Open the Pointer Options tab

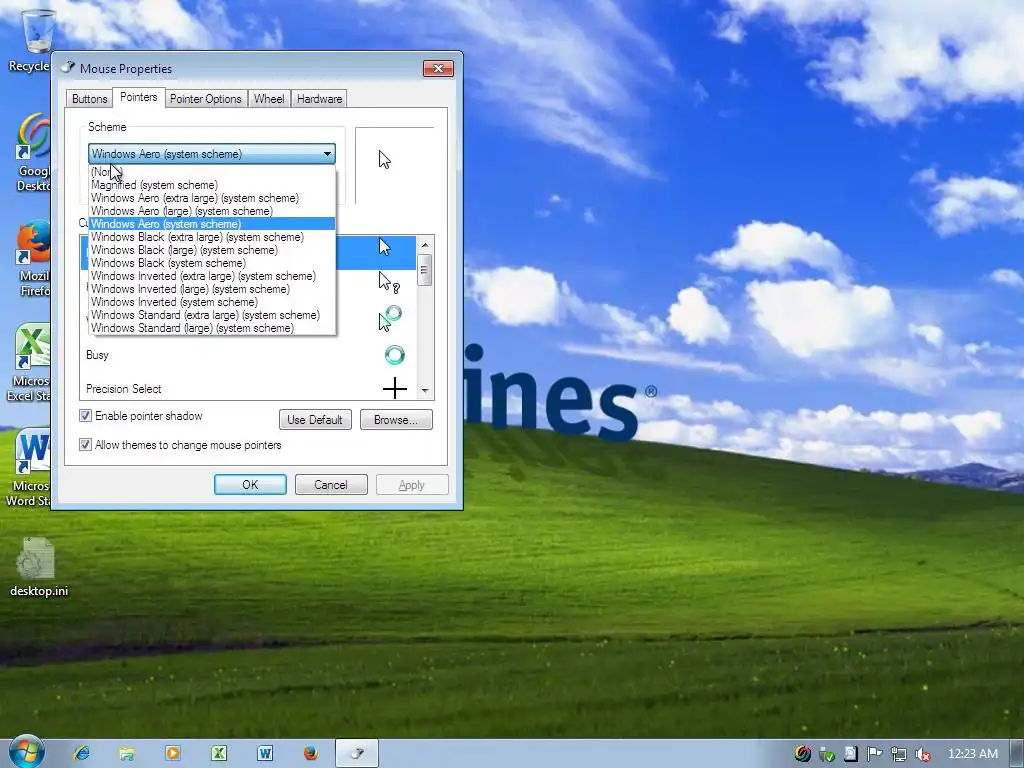[206, 99]
